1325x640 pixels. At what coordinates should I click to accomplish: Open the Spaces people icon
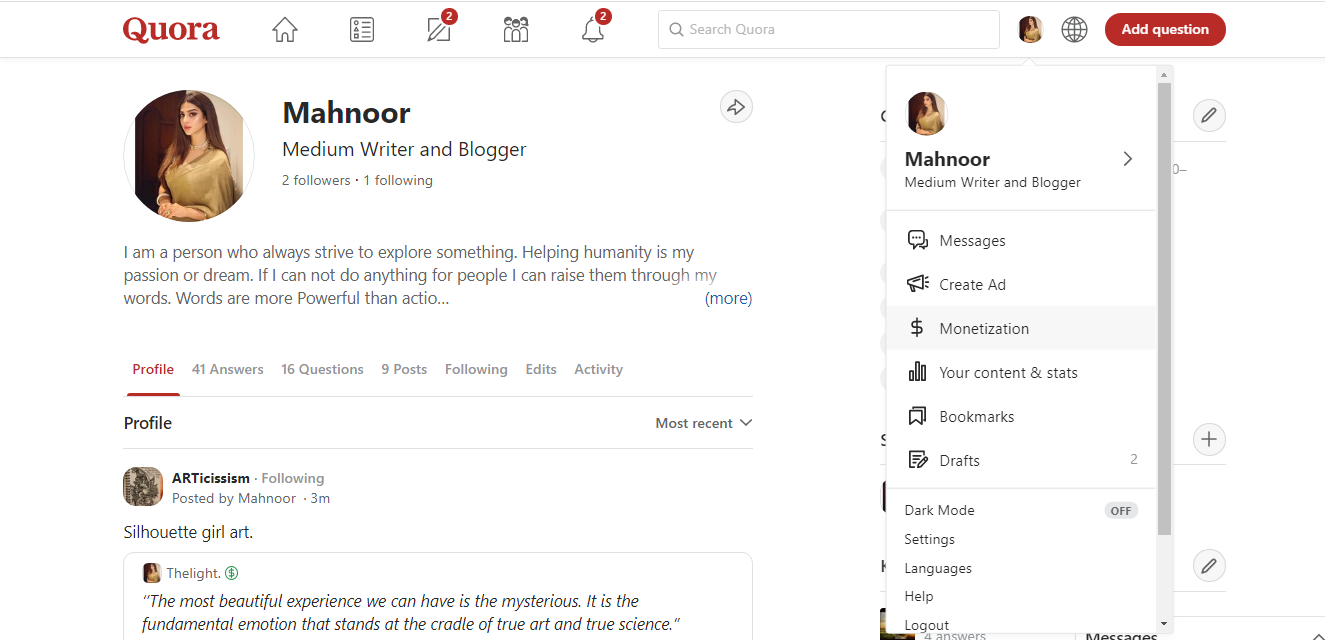coord(516,30)
